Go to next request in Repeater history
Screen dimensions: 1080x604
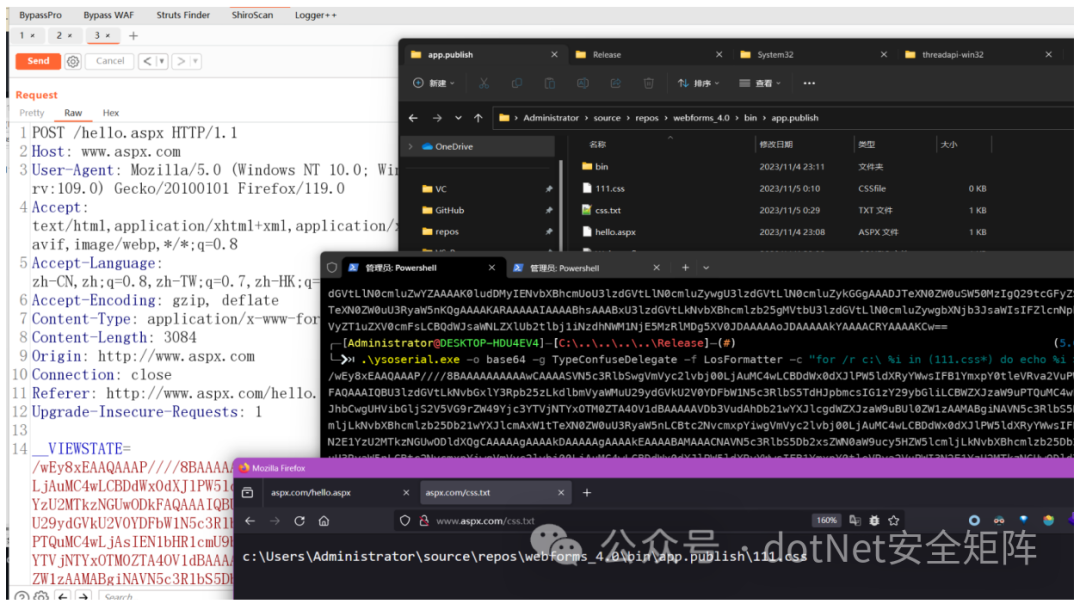[181, 61]
